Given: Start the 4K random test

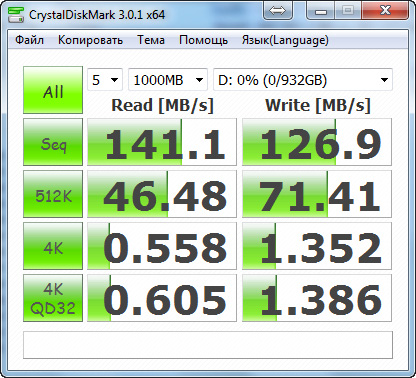Looking at the screenshot, I should pos(53,246).
